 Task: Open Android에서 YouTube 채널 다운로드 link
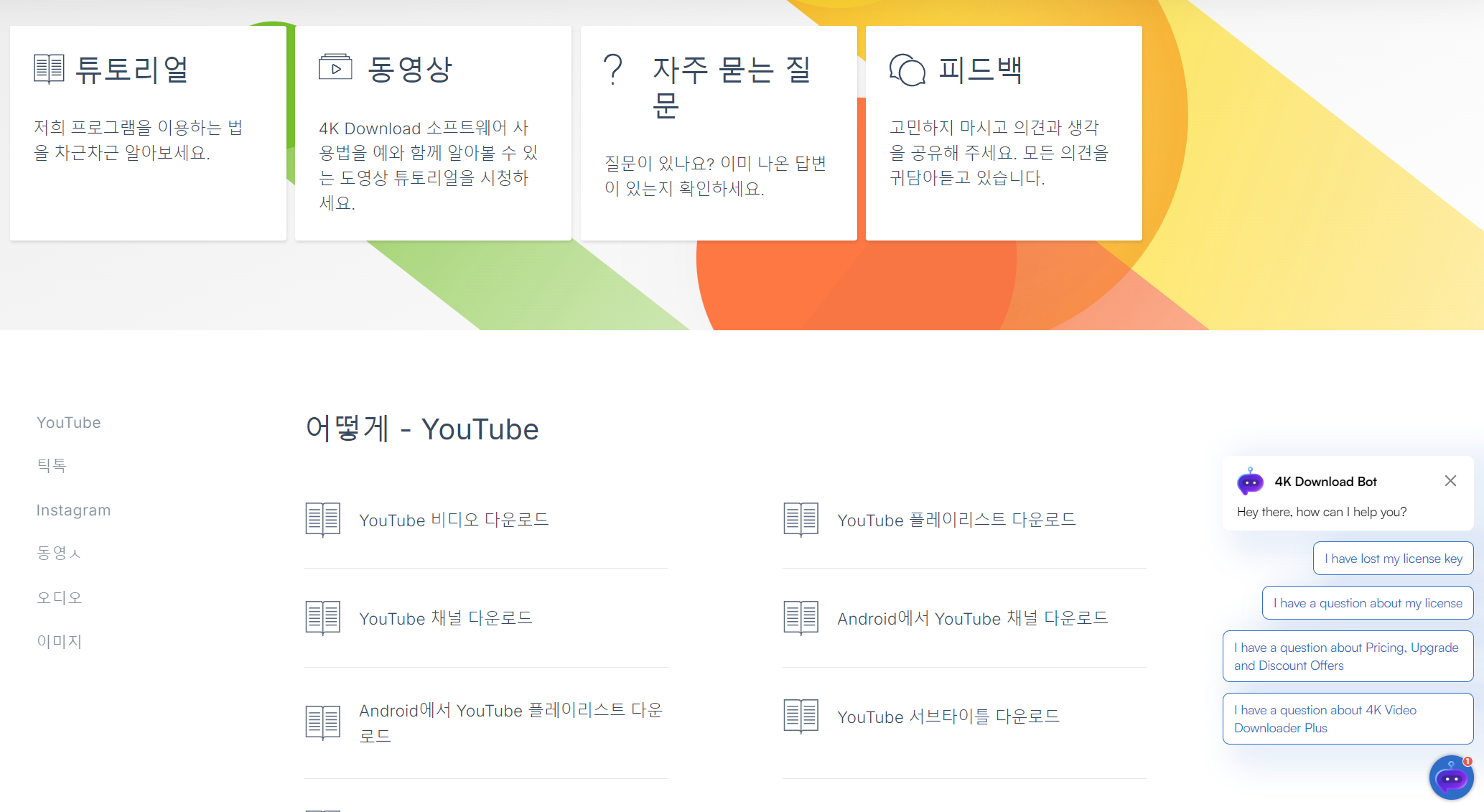(972, 618)
